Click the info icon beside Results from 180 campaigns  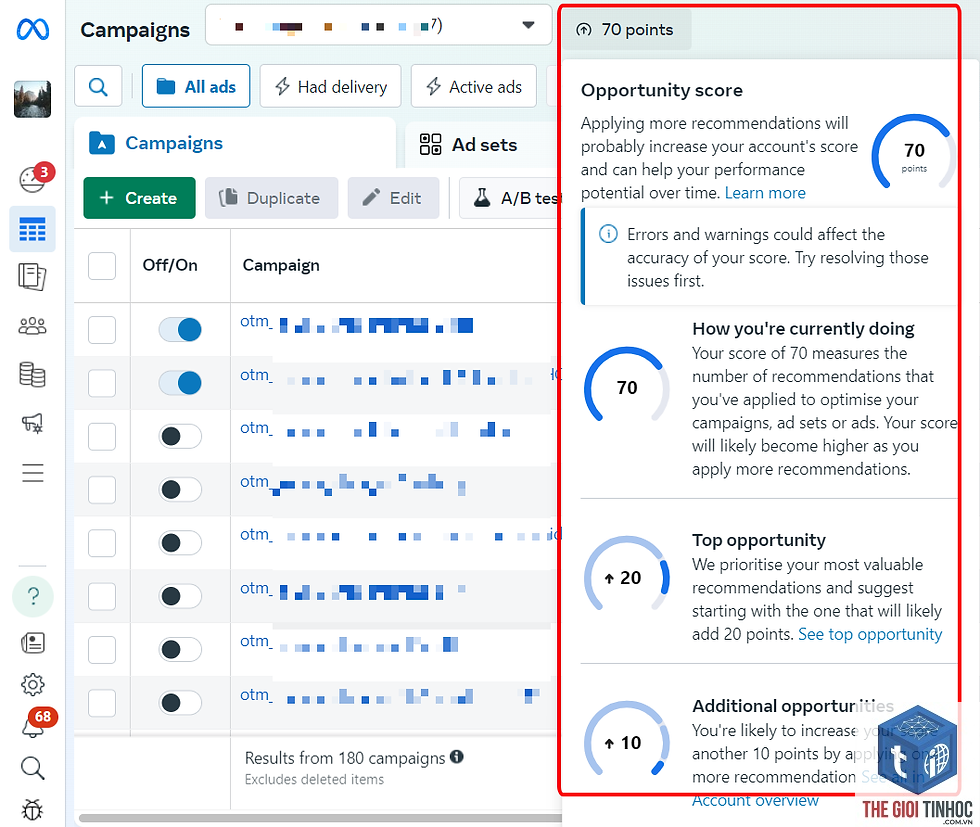click(x=457, y=757)
